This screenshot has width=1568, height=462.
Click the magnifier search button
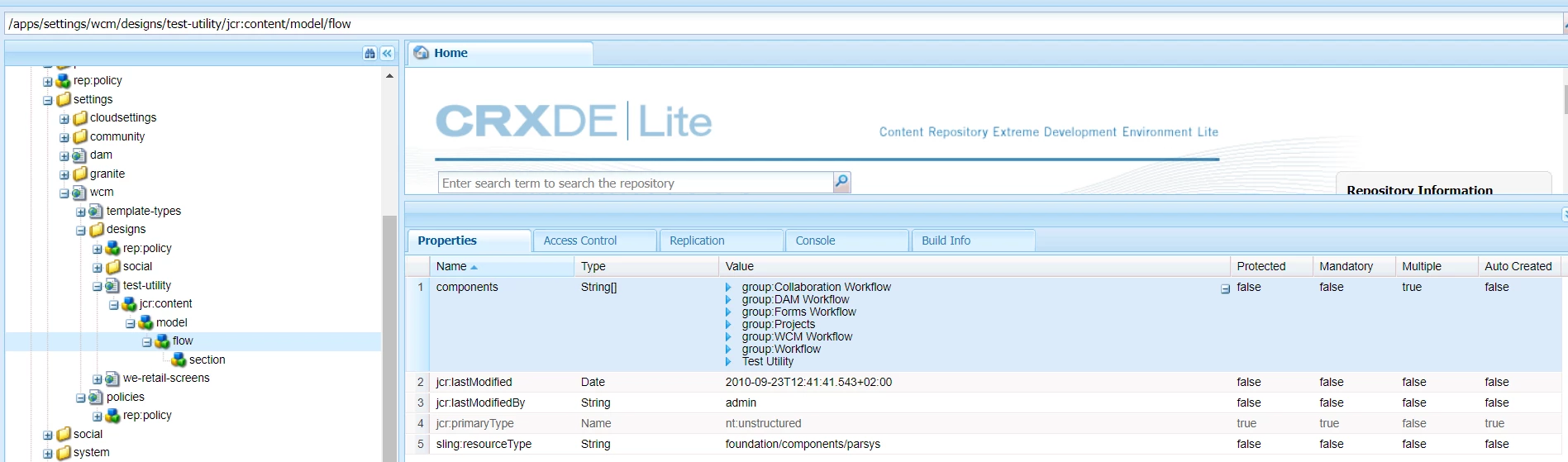point(841,183)
